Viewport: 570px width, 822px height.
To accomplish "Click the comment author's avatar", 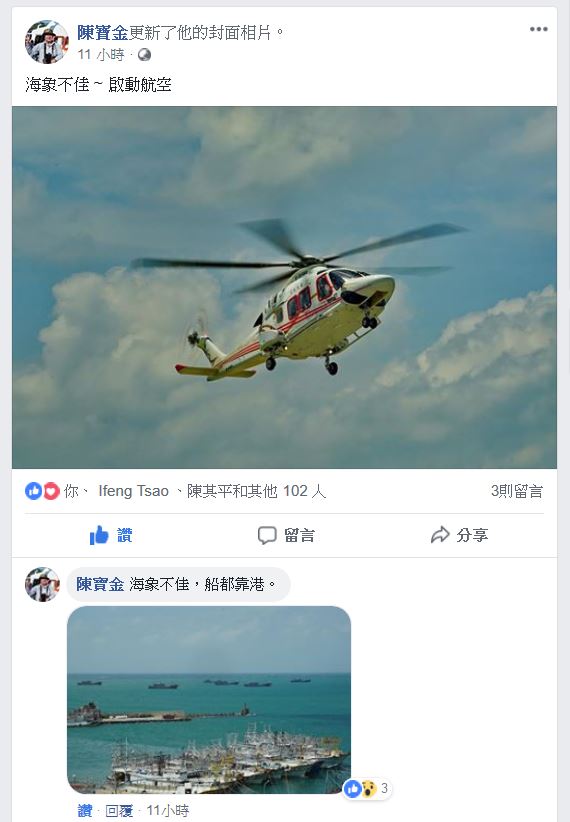I will (x=42, y=584).
